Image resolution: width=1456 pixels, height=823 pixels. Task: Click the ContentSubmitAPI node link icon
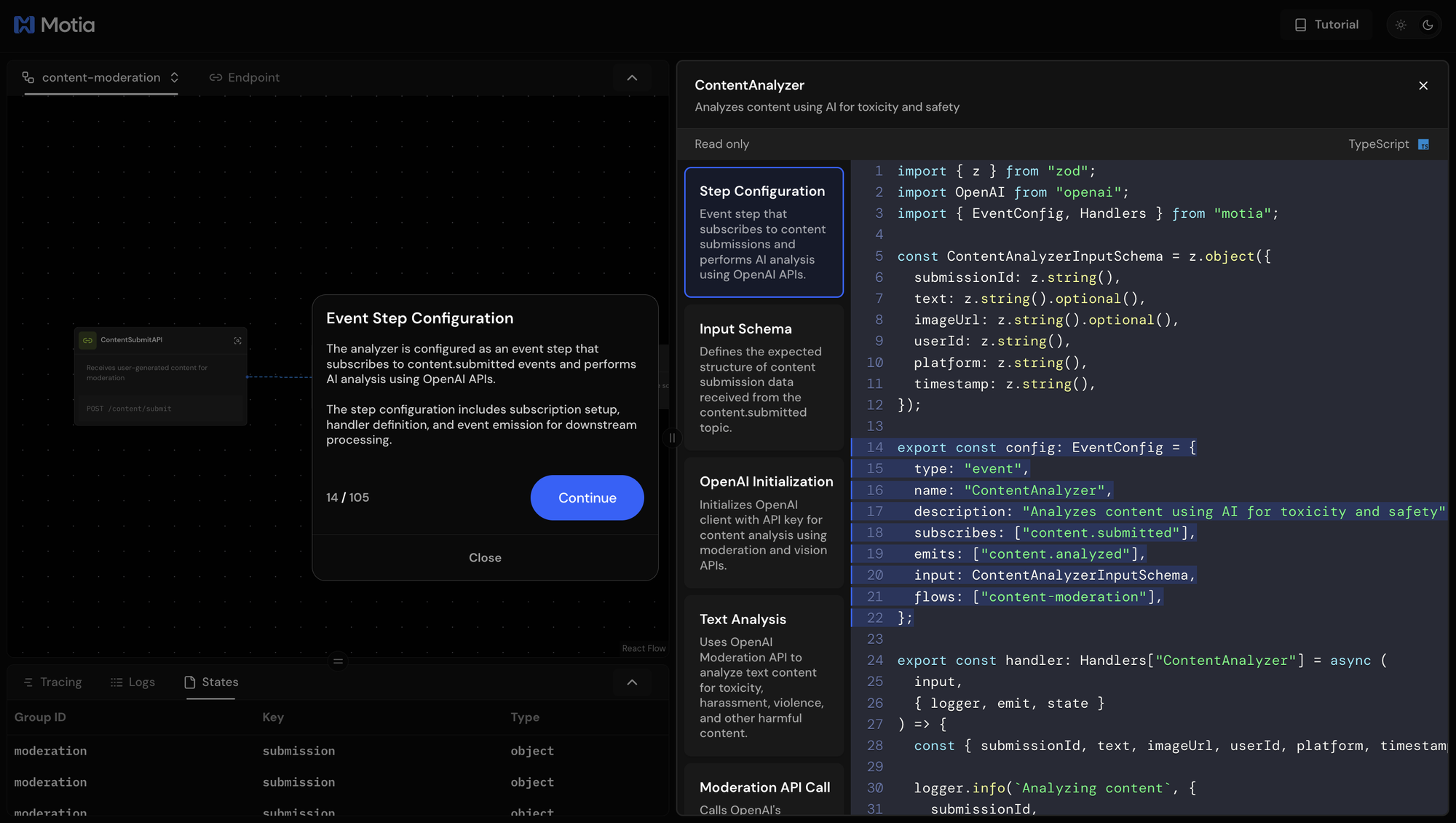pyautogui.click(x=87, y=340)
